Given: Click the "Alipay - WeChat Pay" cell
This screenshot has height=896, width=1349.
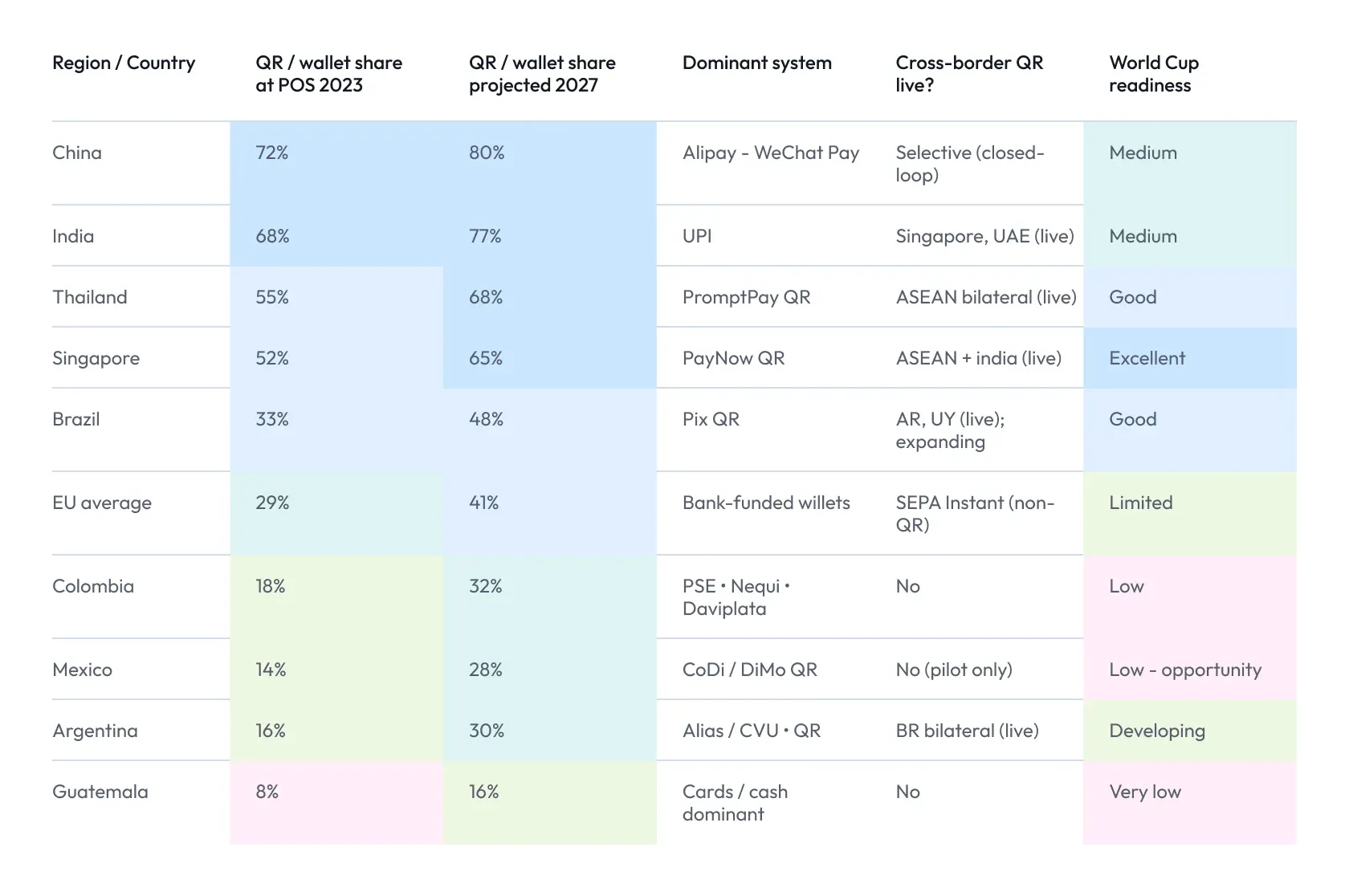Looking at the screenshot, I should click(x=771, y=153).
